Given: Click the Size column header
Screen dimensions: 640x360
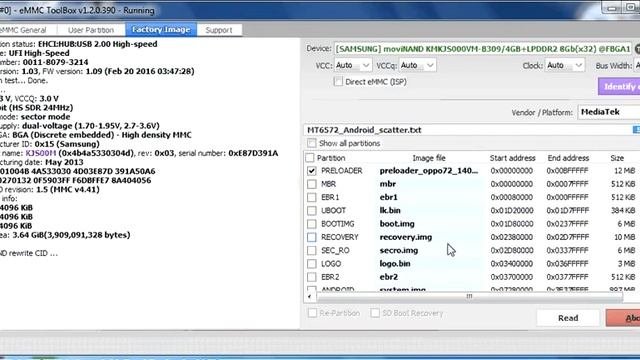Looking at the screenshot, I should [x=617, y=158].
